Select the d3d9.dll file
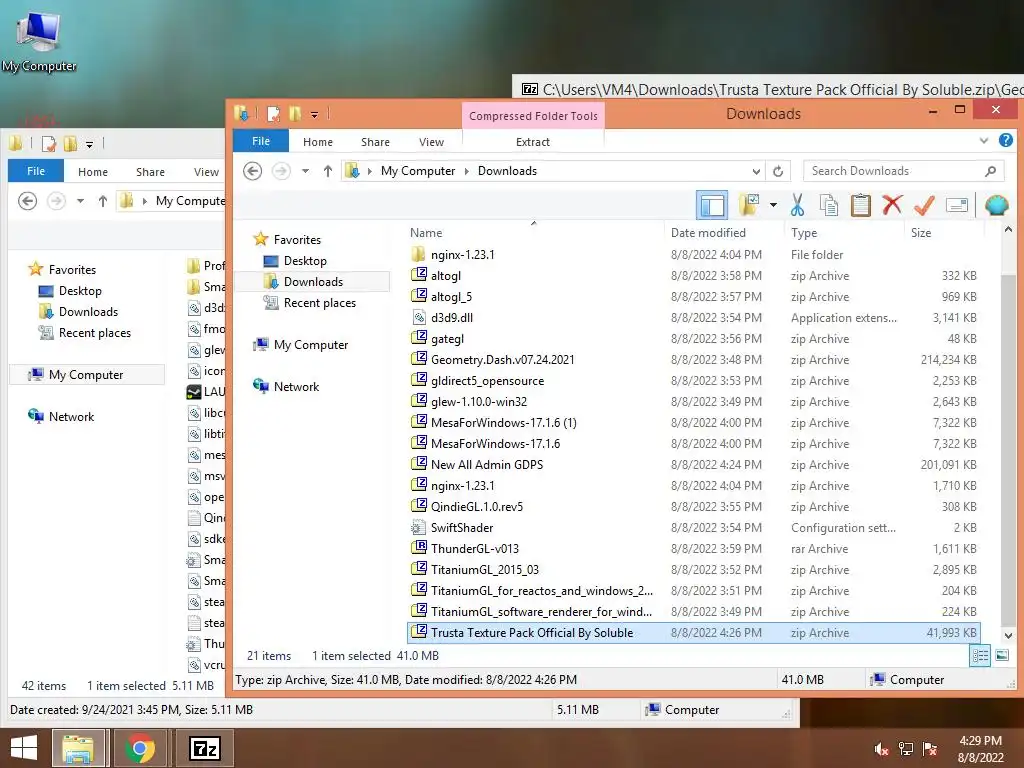This screenshot has height=768, width=1024. point(451,317)
